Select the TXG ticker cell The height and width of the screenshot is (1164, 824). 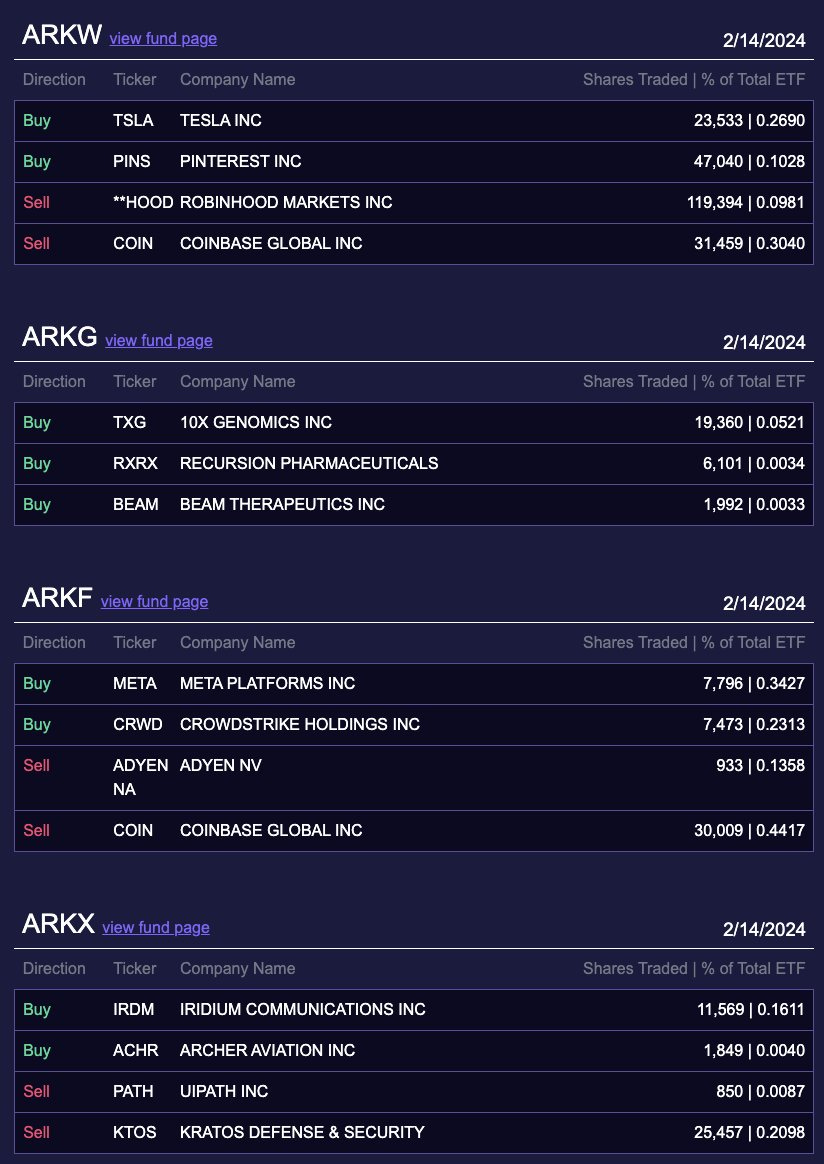point(129,422)
